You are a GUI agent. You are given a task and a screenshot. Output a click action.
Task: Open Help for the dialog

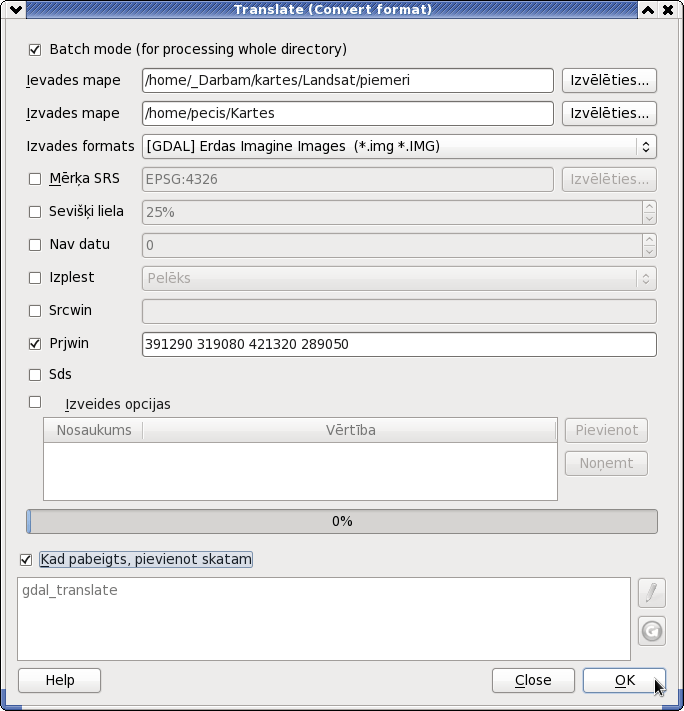pos(59,680)
